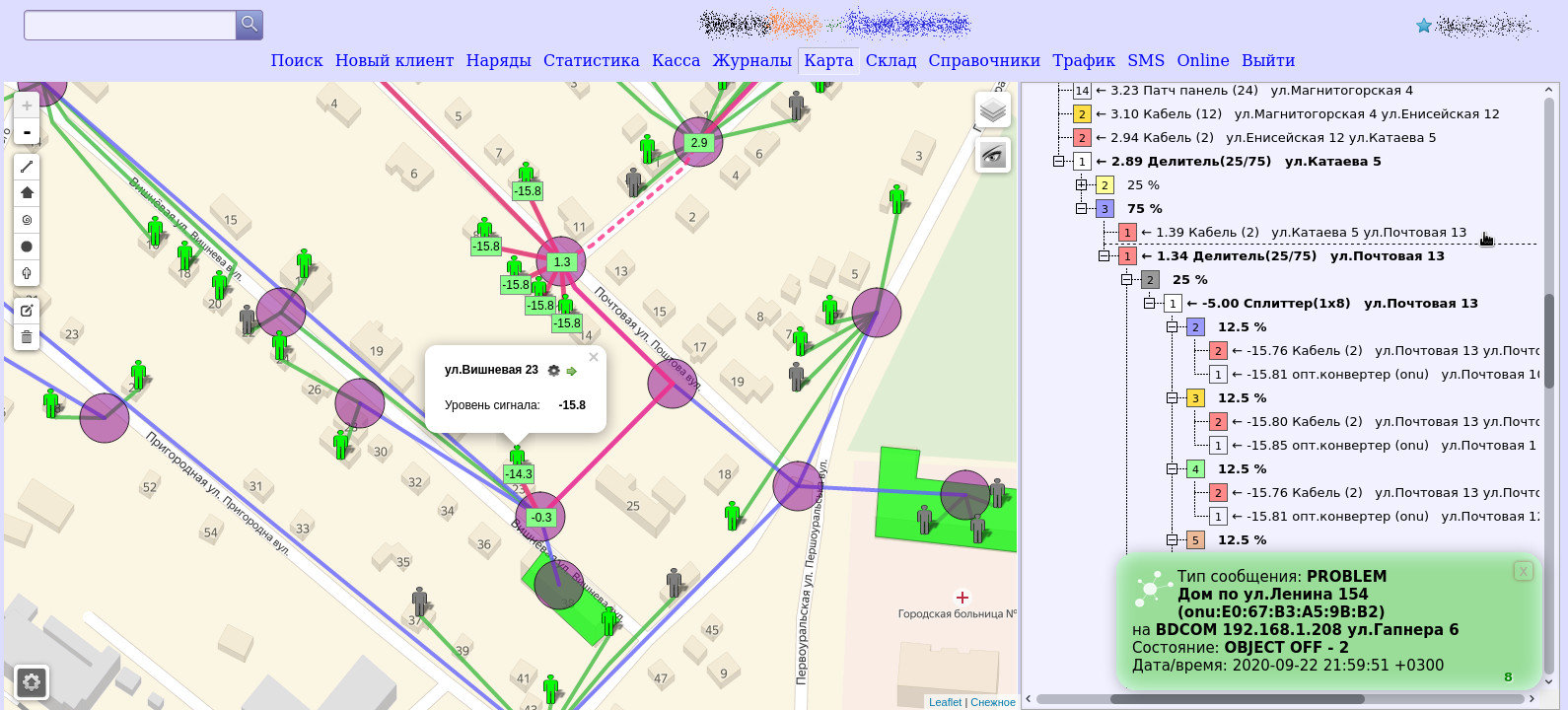
Task: Open the Online page
Action: click(1203, 60)
